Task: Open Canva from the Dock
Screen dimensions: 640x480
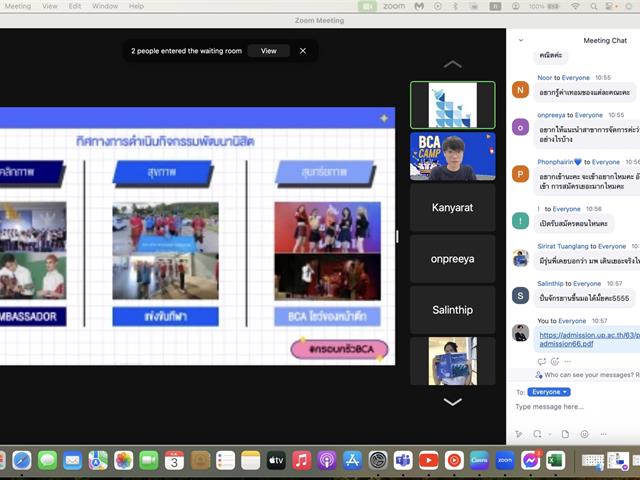Action: pyautogui.click(x=480, y=461)
